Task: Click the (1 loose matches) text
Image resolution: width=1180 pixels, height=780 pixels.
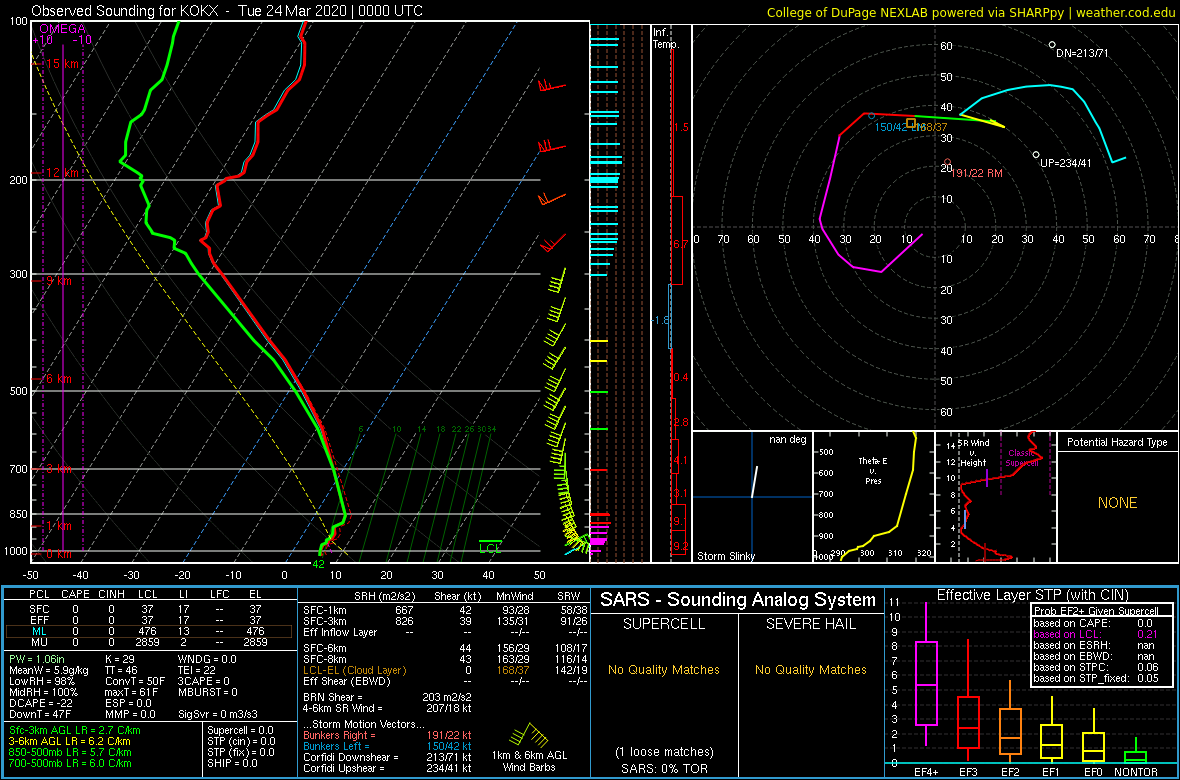Action: [x=664, y=751]
